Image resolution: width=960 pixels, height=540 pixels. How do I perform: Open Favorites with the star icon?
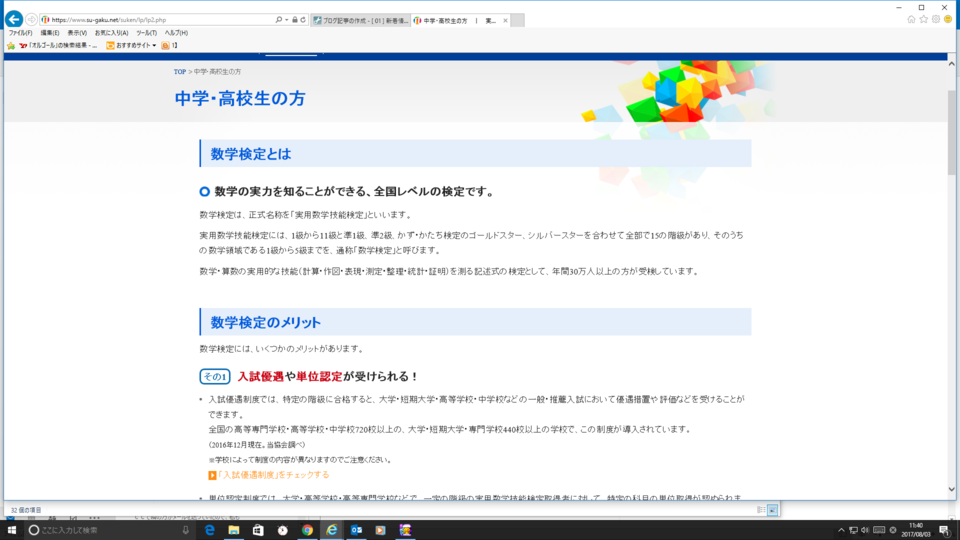(x=923, y=20)
